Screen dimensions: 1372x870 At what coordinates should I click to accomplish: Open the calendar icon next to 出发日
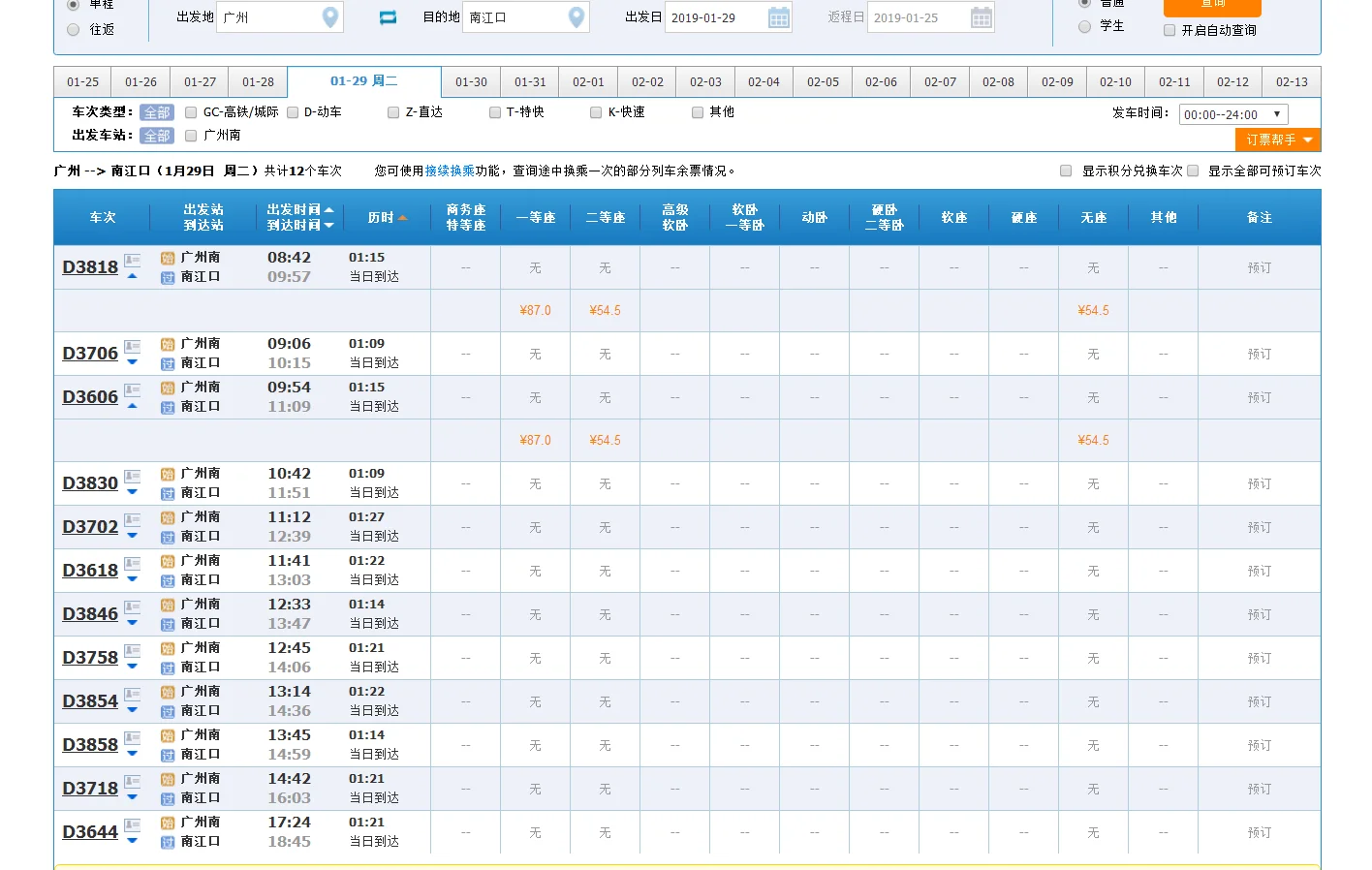[x=780, y=16]
